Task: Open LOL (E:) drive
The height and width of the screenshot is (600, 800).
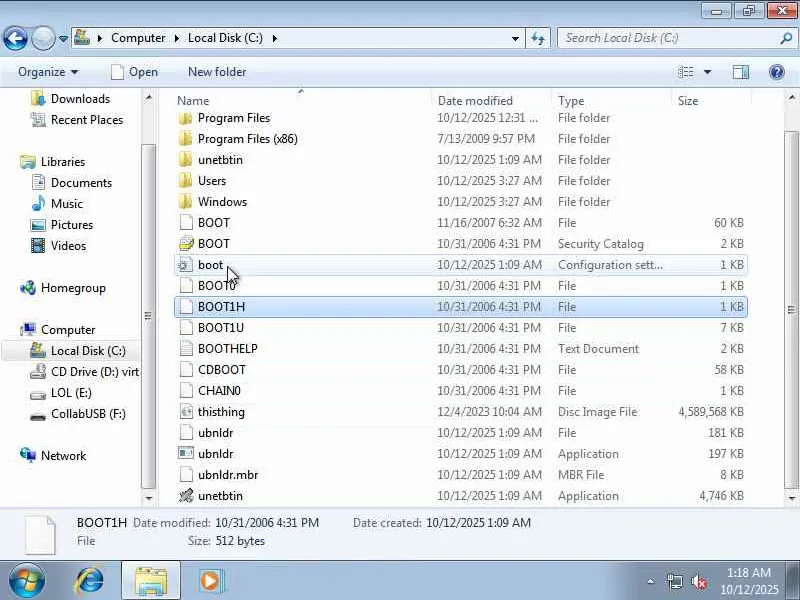Action: tap(71, 393)
